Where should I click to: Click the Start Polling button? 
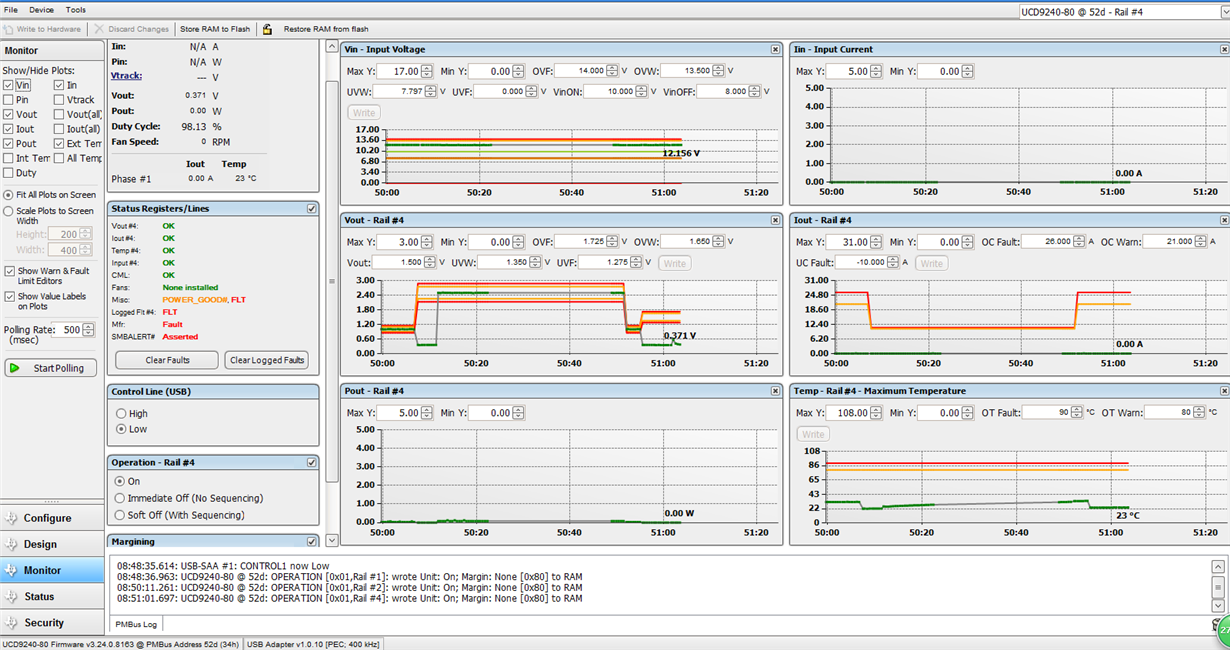51,368
